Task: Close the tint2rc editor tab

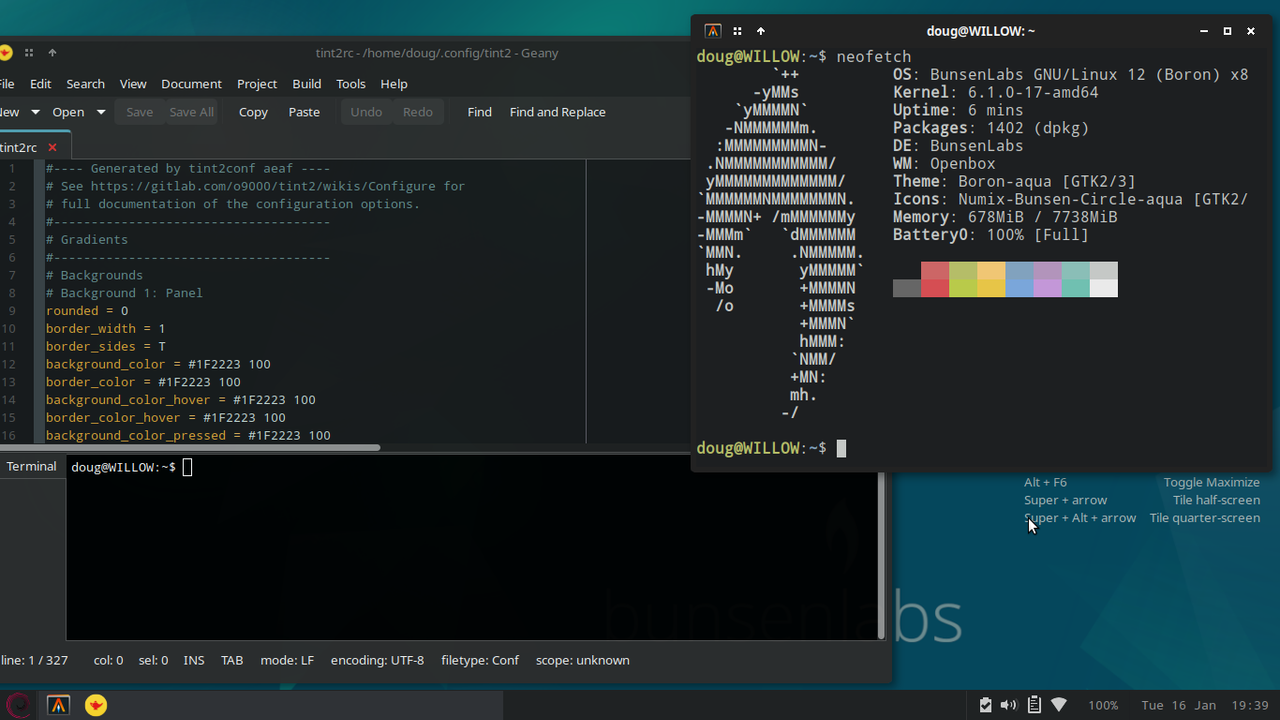Action: [x=51, y=146]
